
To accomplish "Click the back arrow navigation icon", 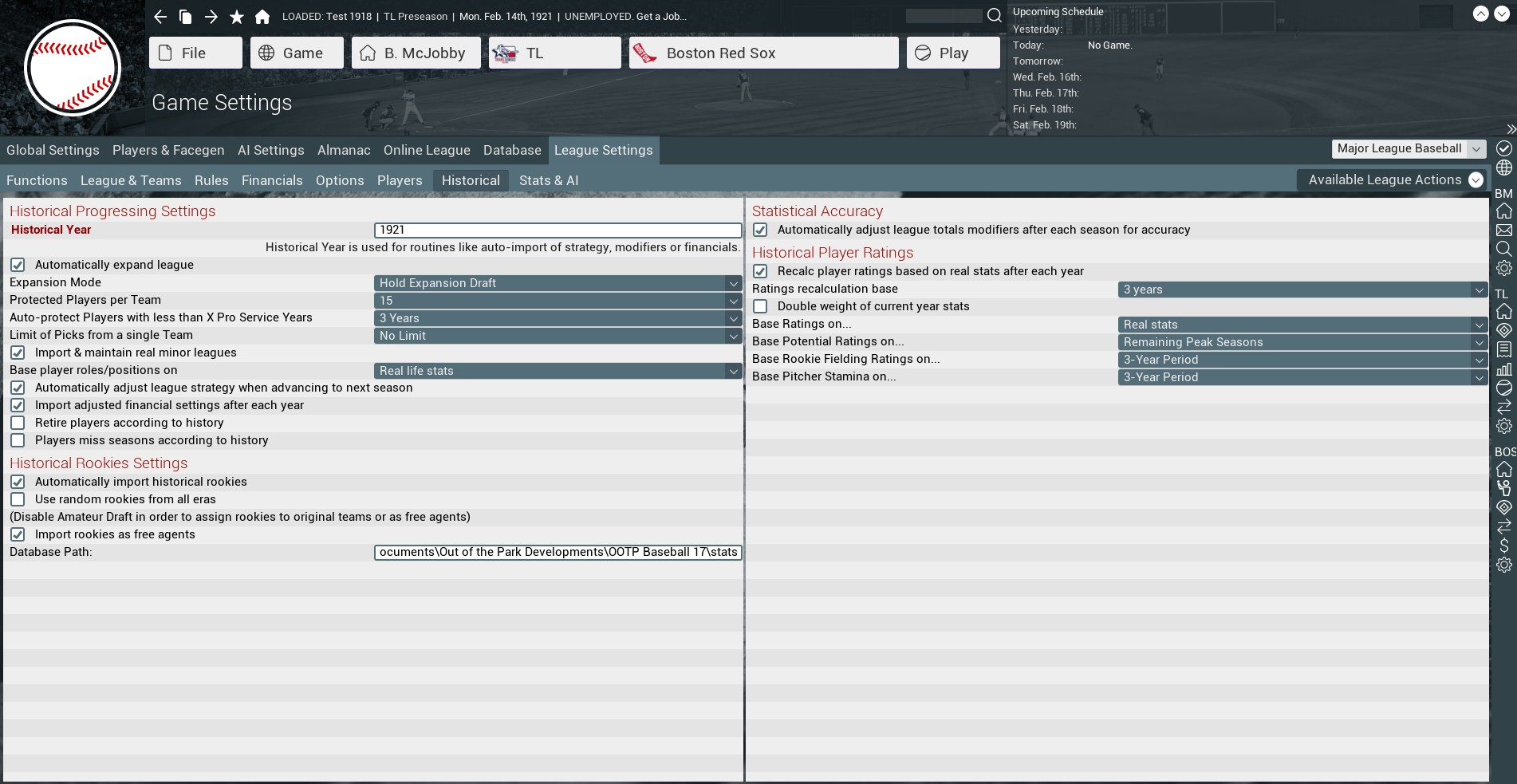I will pos(160,17).
